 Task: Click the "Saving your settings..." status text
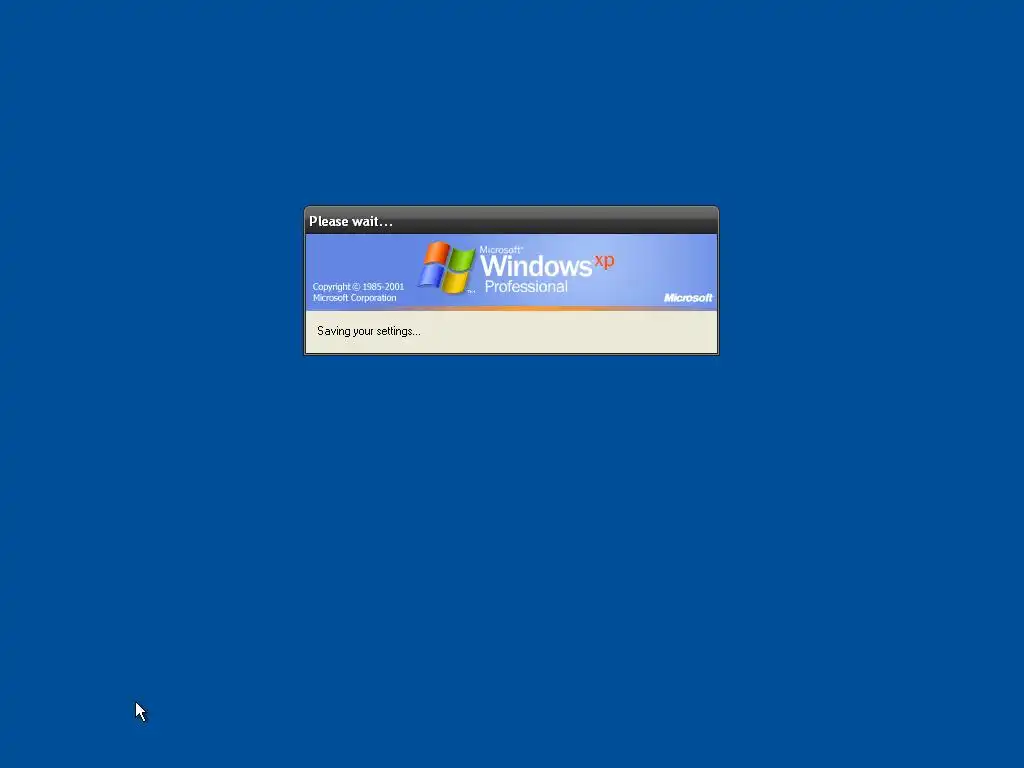coord(369,331)
